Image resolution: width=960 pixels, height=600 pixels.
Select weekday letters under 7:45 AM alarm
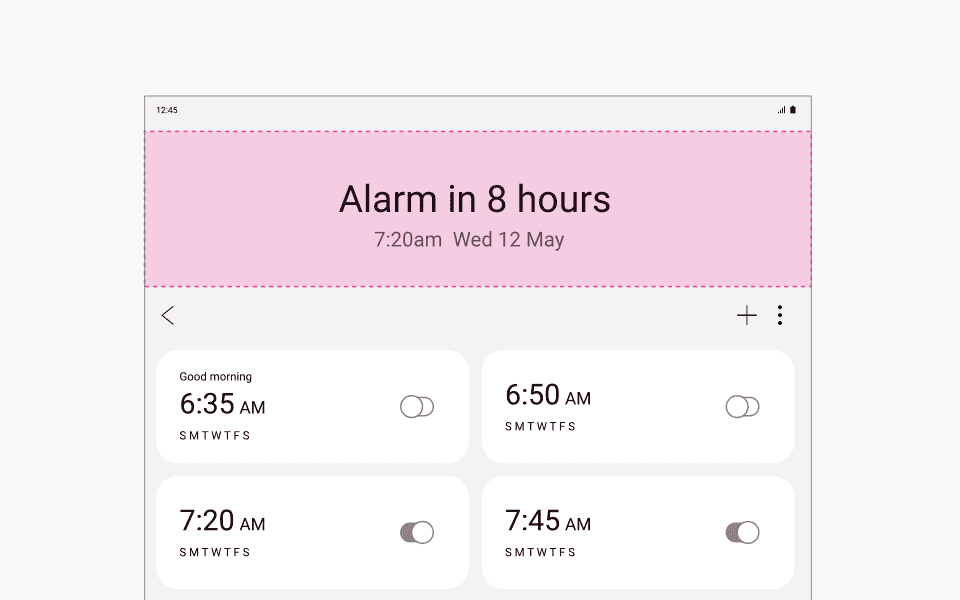pos(541,552)
